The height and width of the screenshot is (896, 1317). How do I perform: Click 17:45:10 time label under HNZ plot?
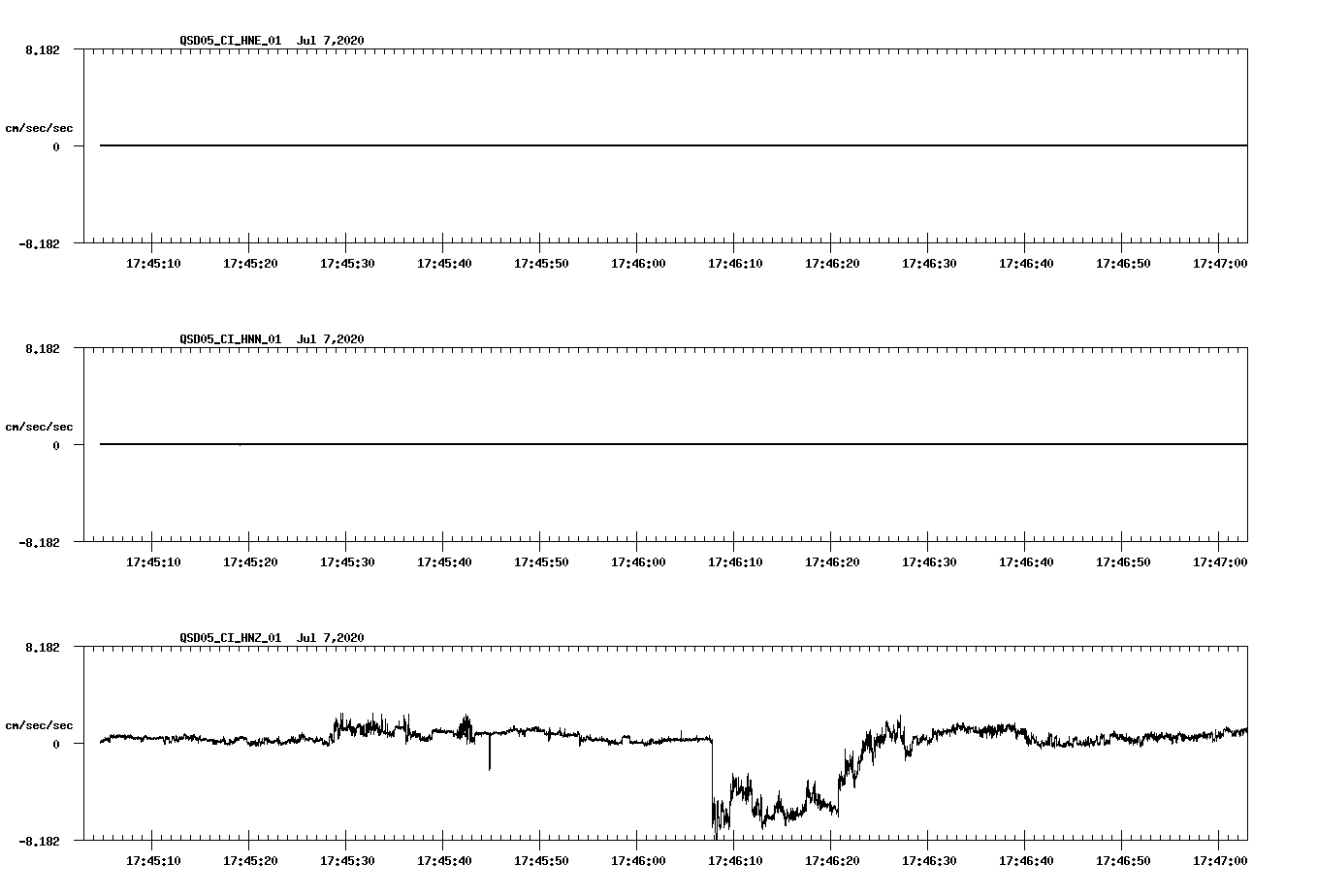pyautogui.click(x=153, y=861)
